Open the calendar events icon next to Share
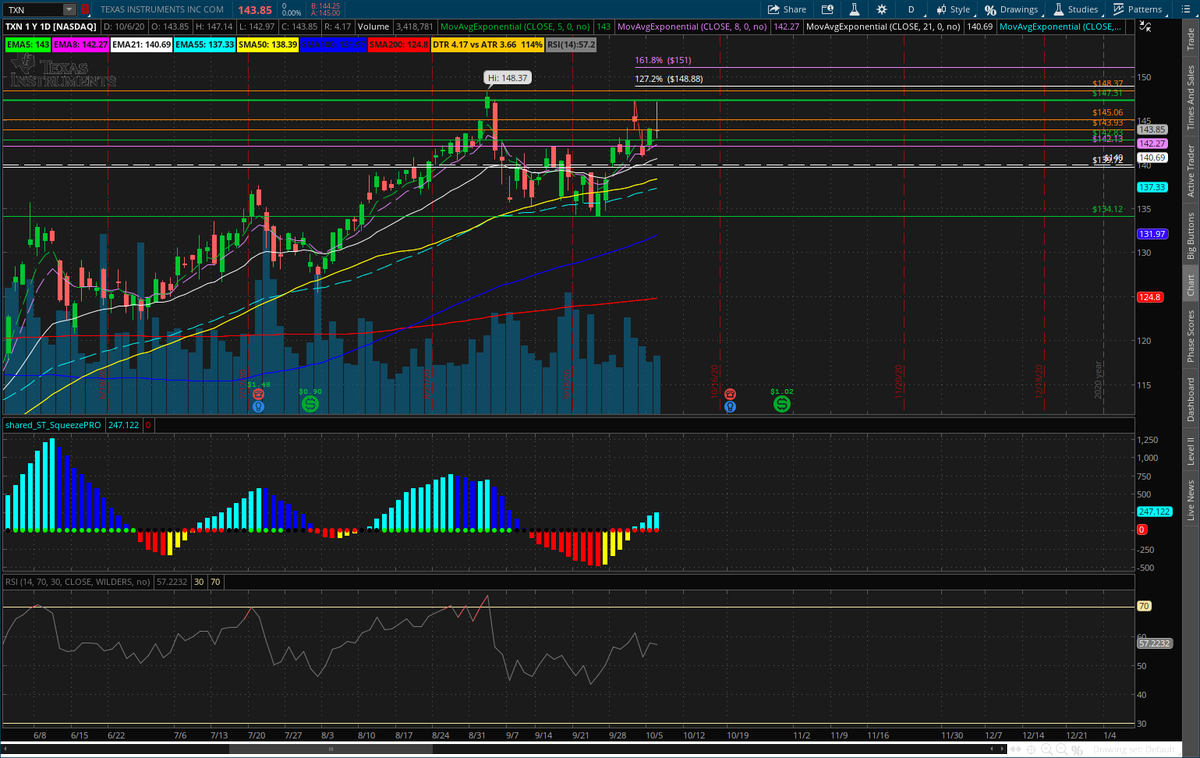1200x758 pixels. tap(828, 8)
